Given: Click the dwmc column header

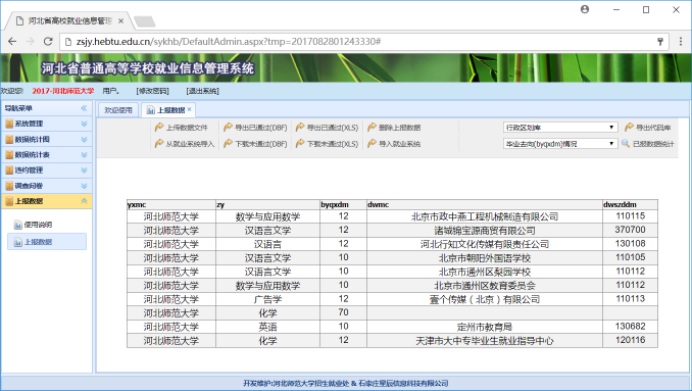Looking at the screenshot, I should click(x=484, y=204).
